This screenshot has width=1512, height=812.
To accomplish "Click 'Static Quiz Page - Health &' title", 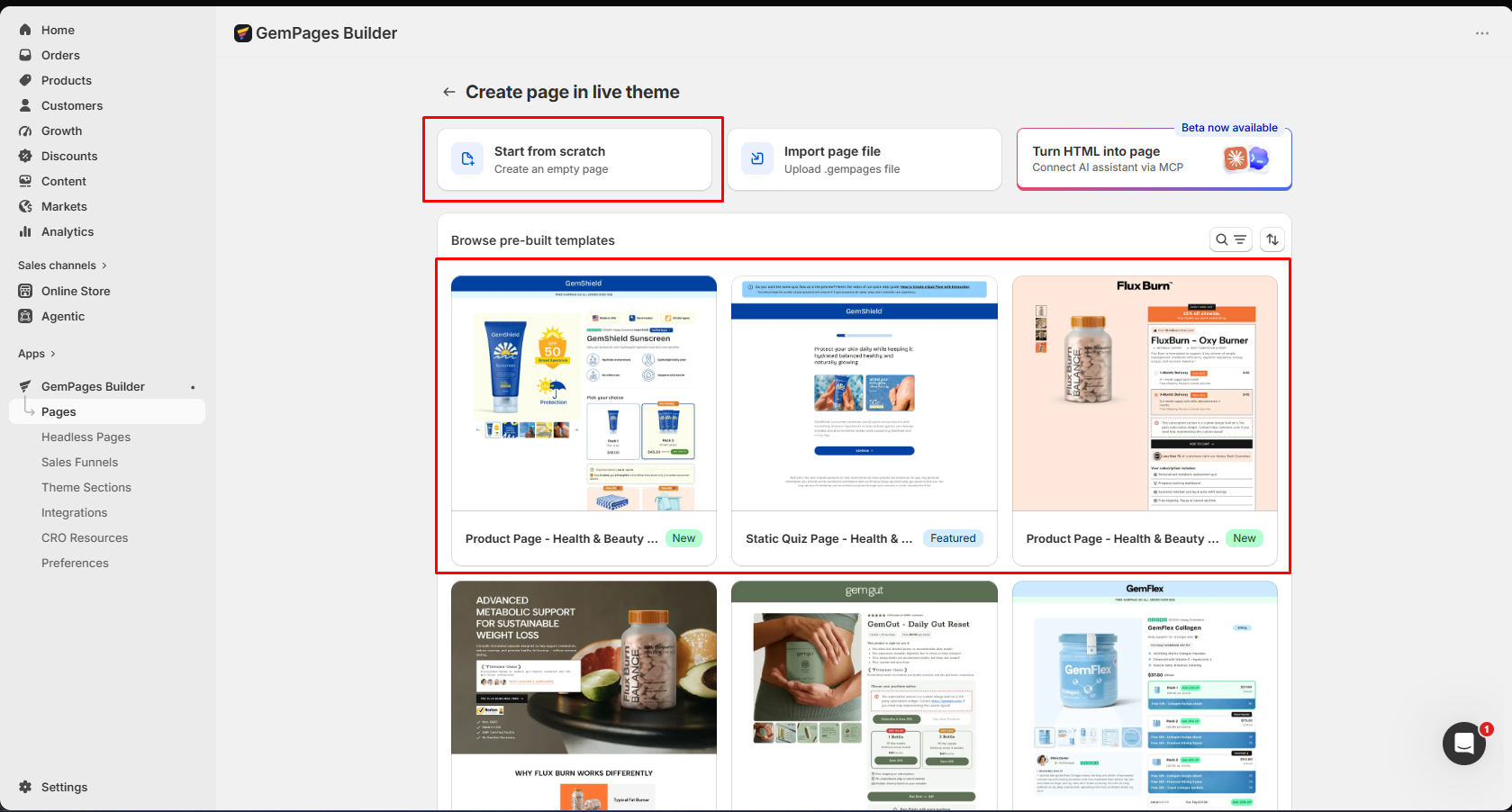I will tap(828, 538).
